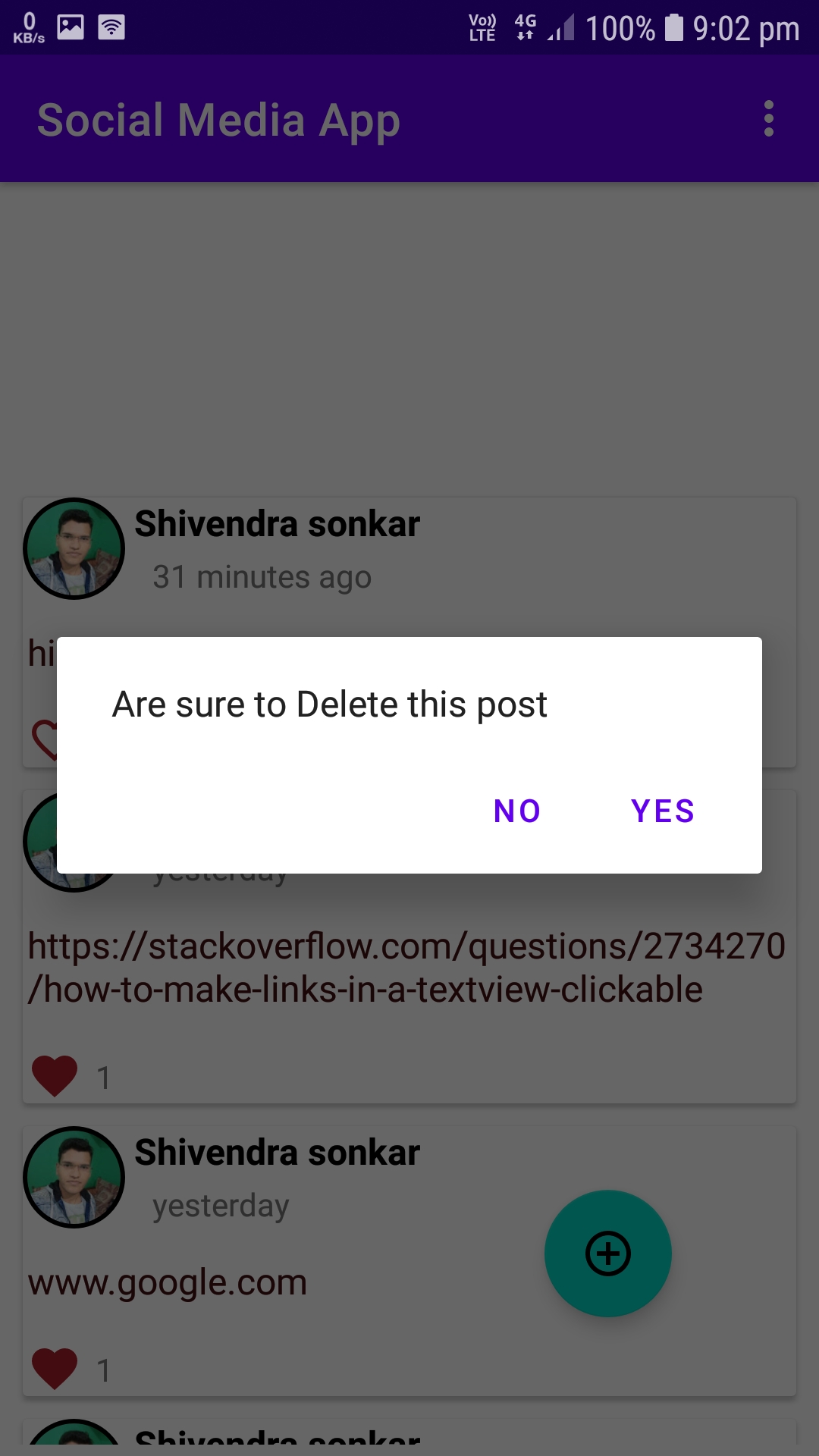
Task: Confirm deletion with the YES button
Action: 663,811
